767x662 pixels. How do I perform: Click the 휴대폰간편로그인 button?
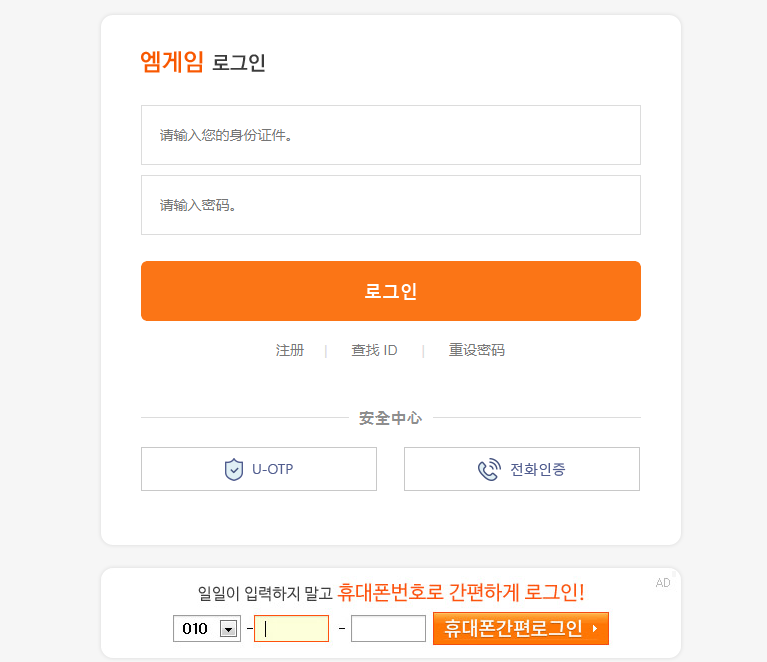(521, 628)
